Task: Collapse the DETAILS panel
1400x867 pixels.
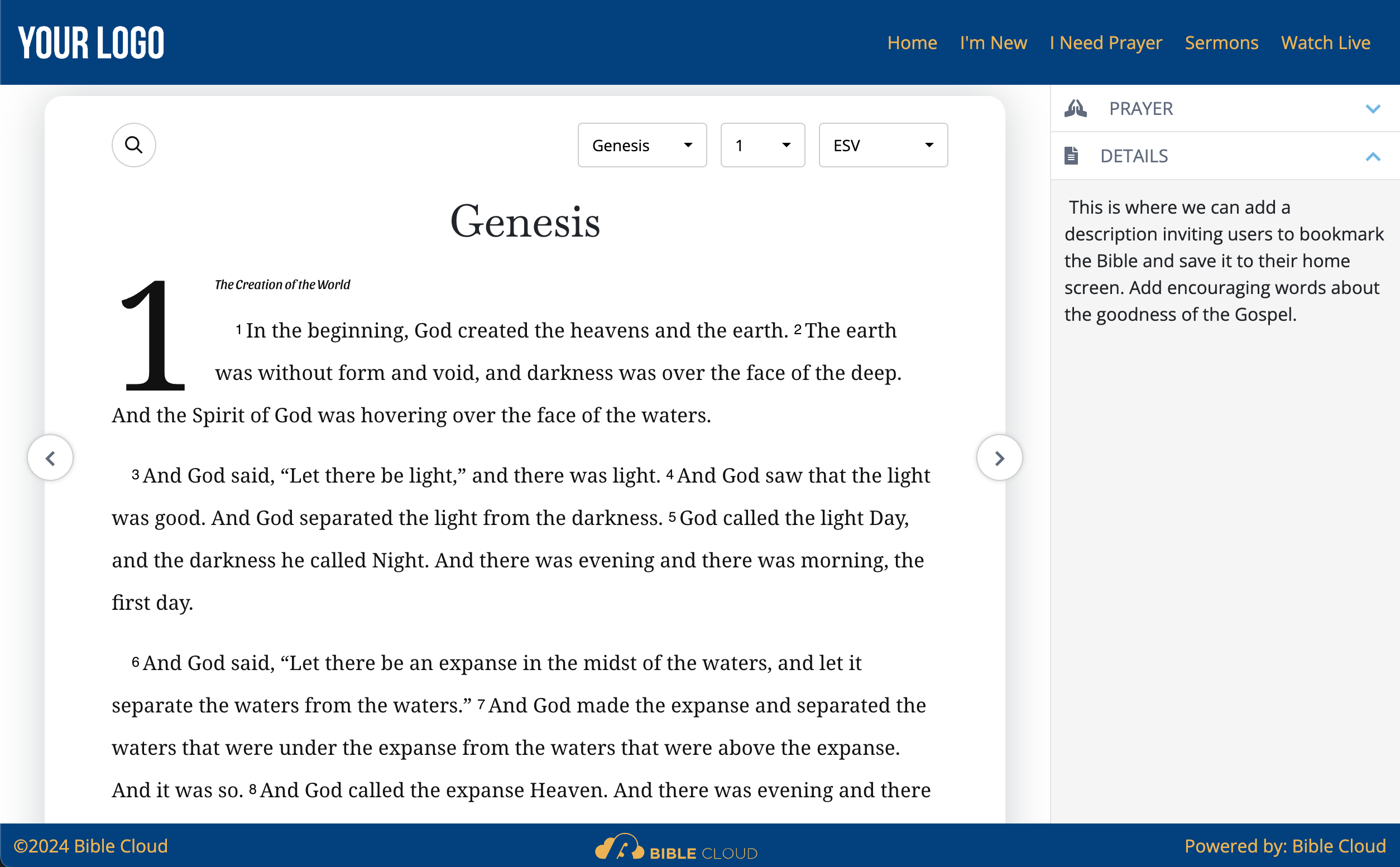Action: point(1373,156)
